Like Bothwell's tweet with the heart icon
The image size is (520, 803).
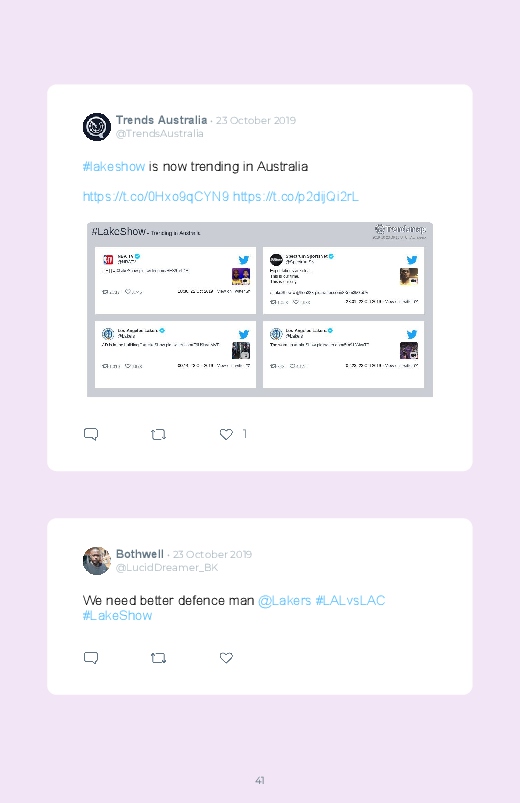tap(226, 658)
